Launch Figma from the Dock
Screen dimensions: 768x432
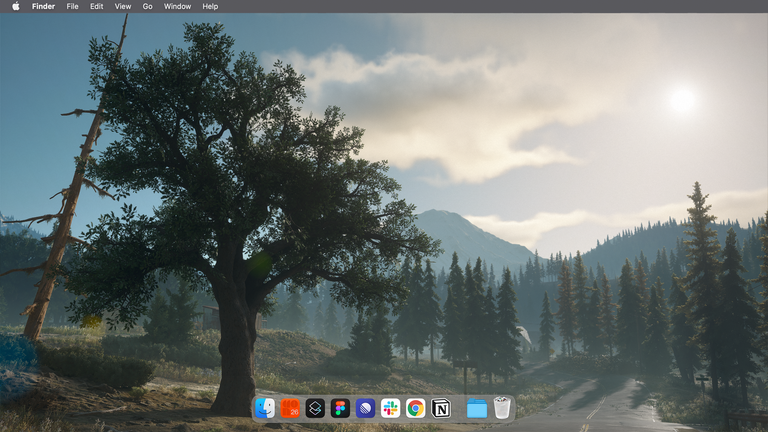pos(340,408)
